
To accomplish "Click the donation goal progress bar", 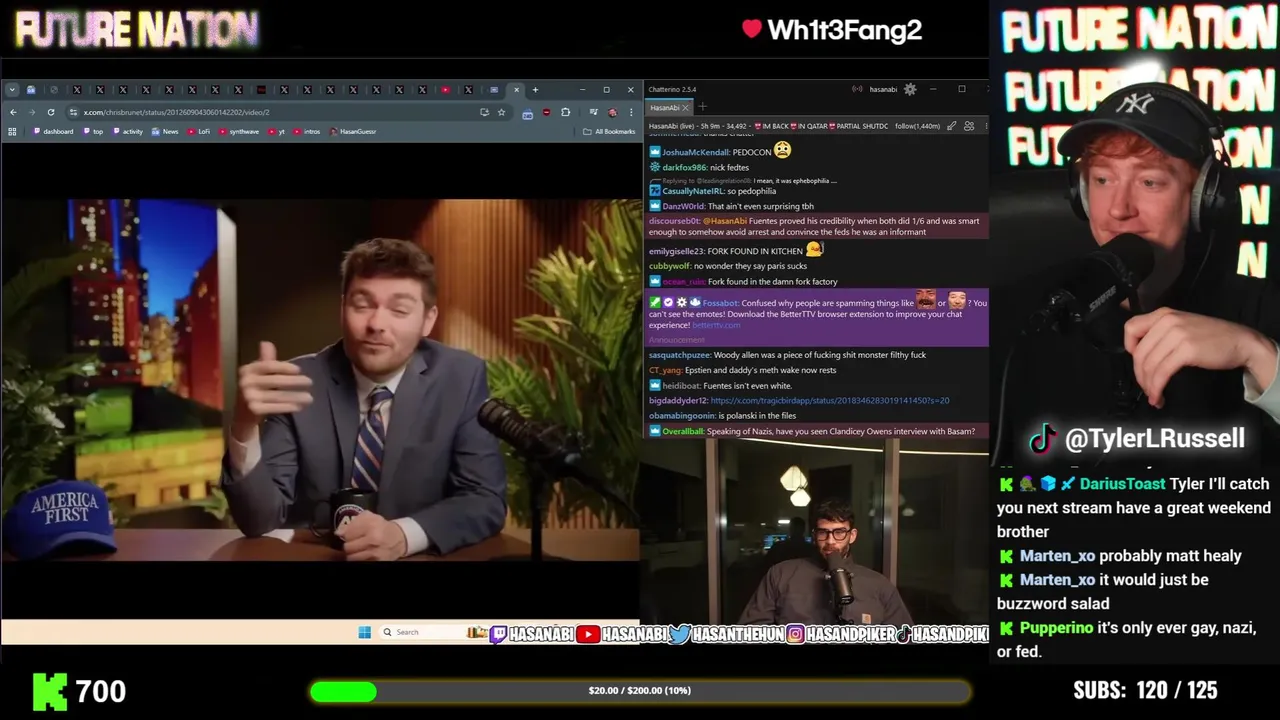I will [x=640, y=691].
